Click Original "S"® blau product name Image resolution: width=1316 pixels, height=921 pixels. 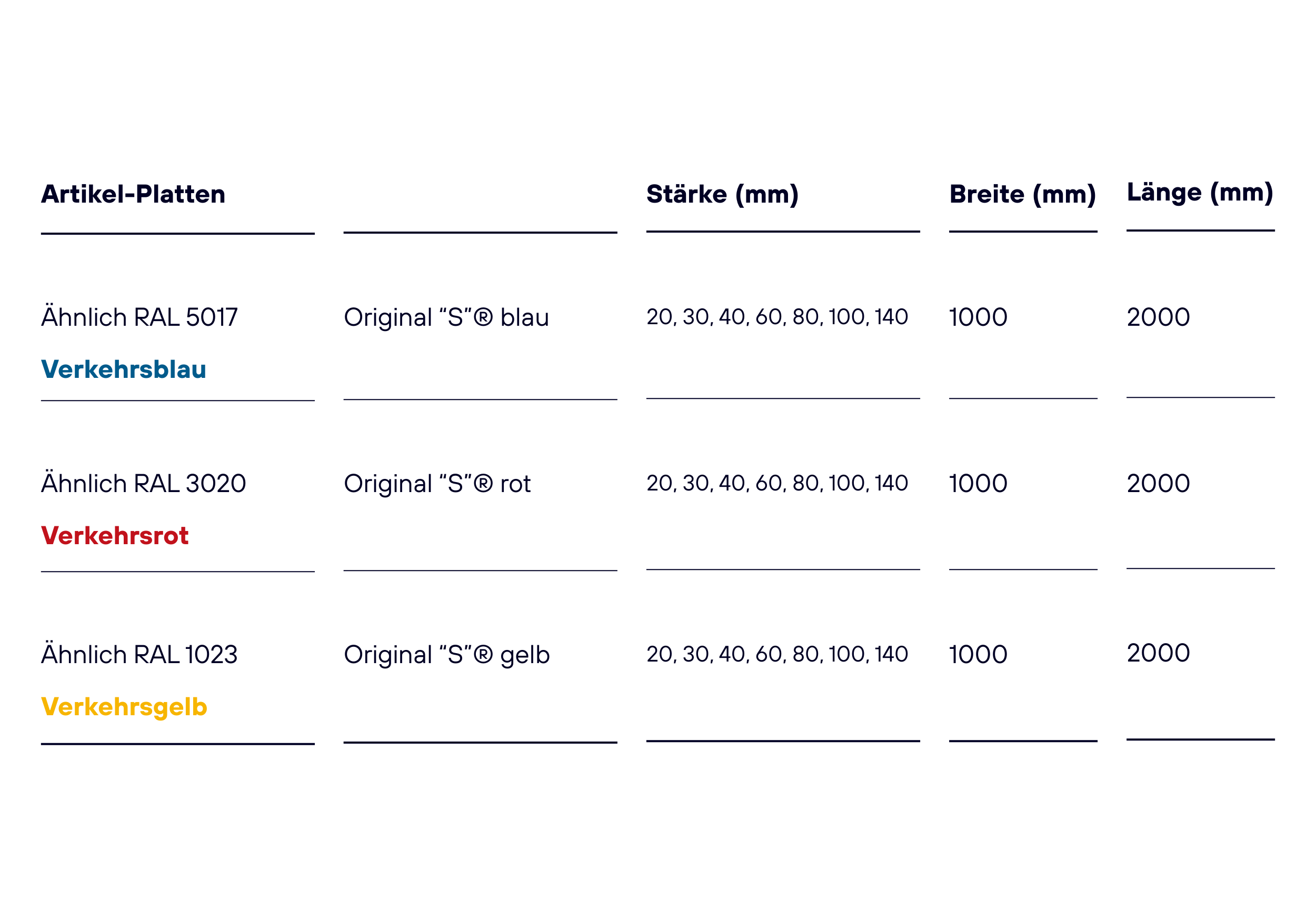pos(446,317)
